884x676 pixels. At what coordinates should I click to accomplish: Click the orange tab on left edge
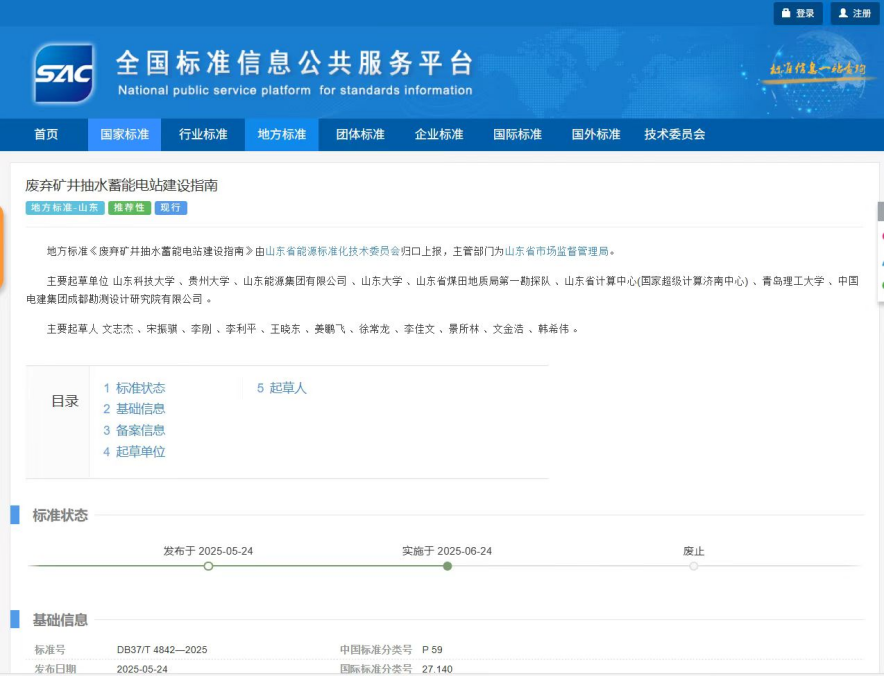coord(2,247)
